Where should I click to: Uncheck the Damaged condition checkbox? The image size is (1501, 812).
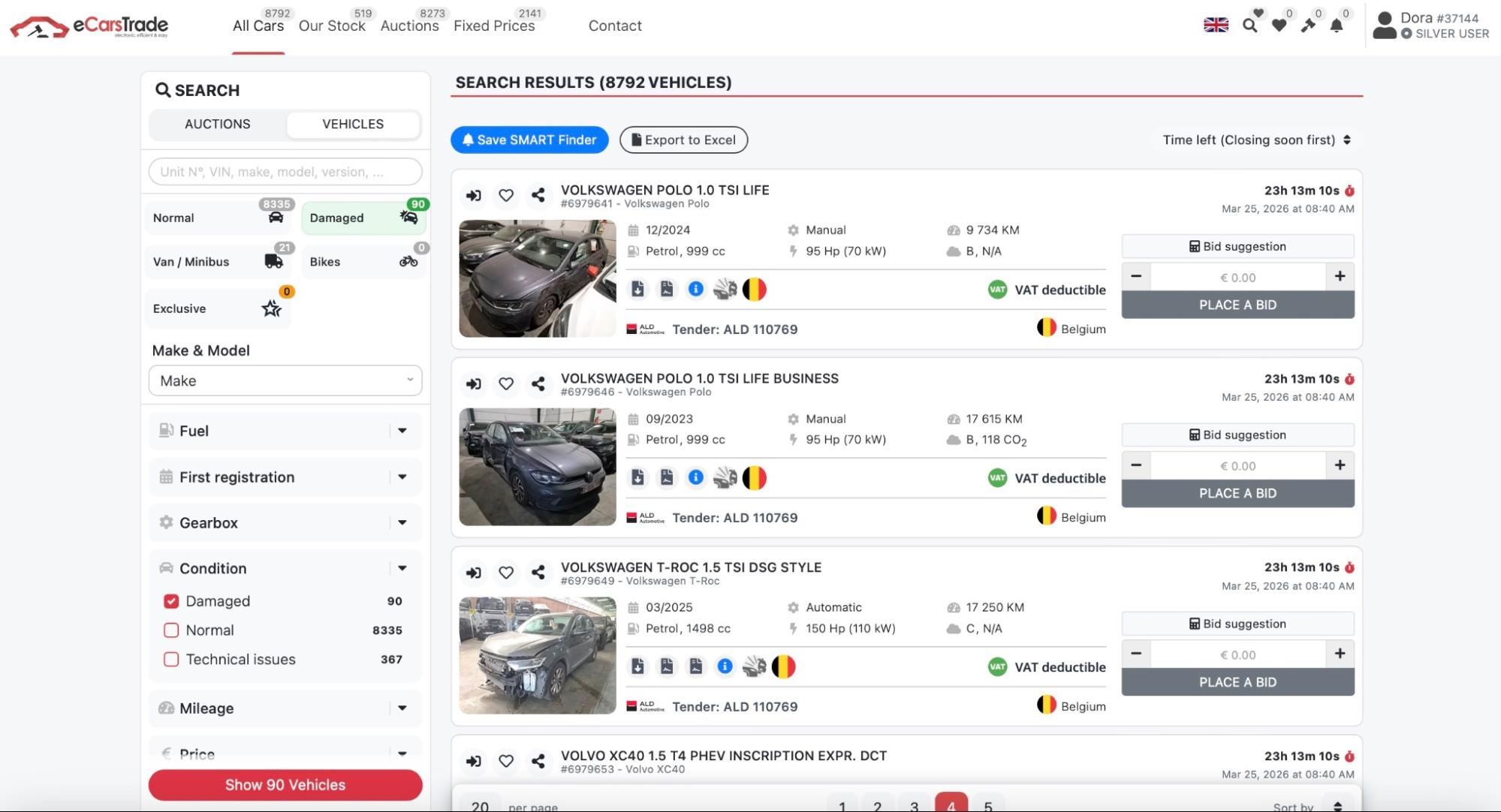(x=171, y=601)
